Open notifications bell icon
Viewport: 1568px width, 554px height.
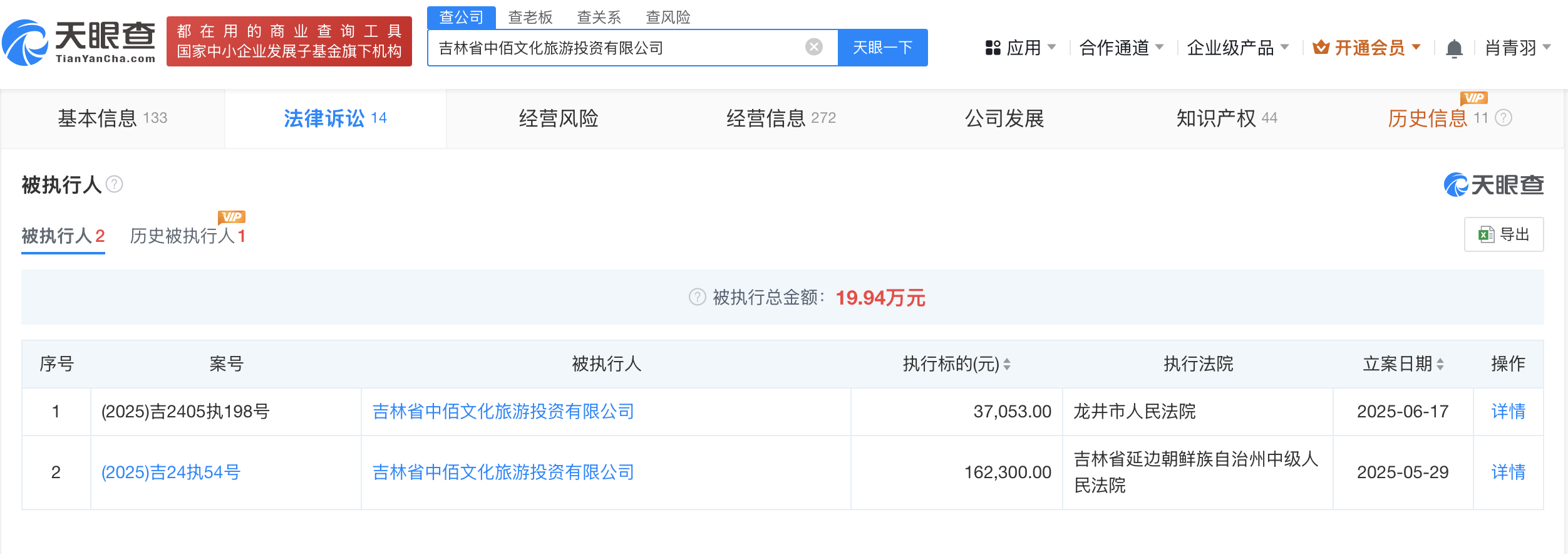[x=1454, y=48]
